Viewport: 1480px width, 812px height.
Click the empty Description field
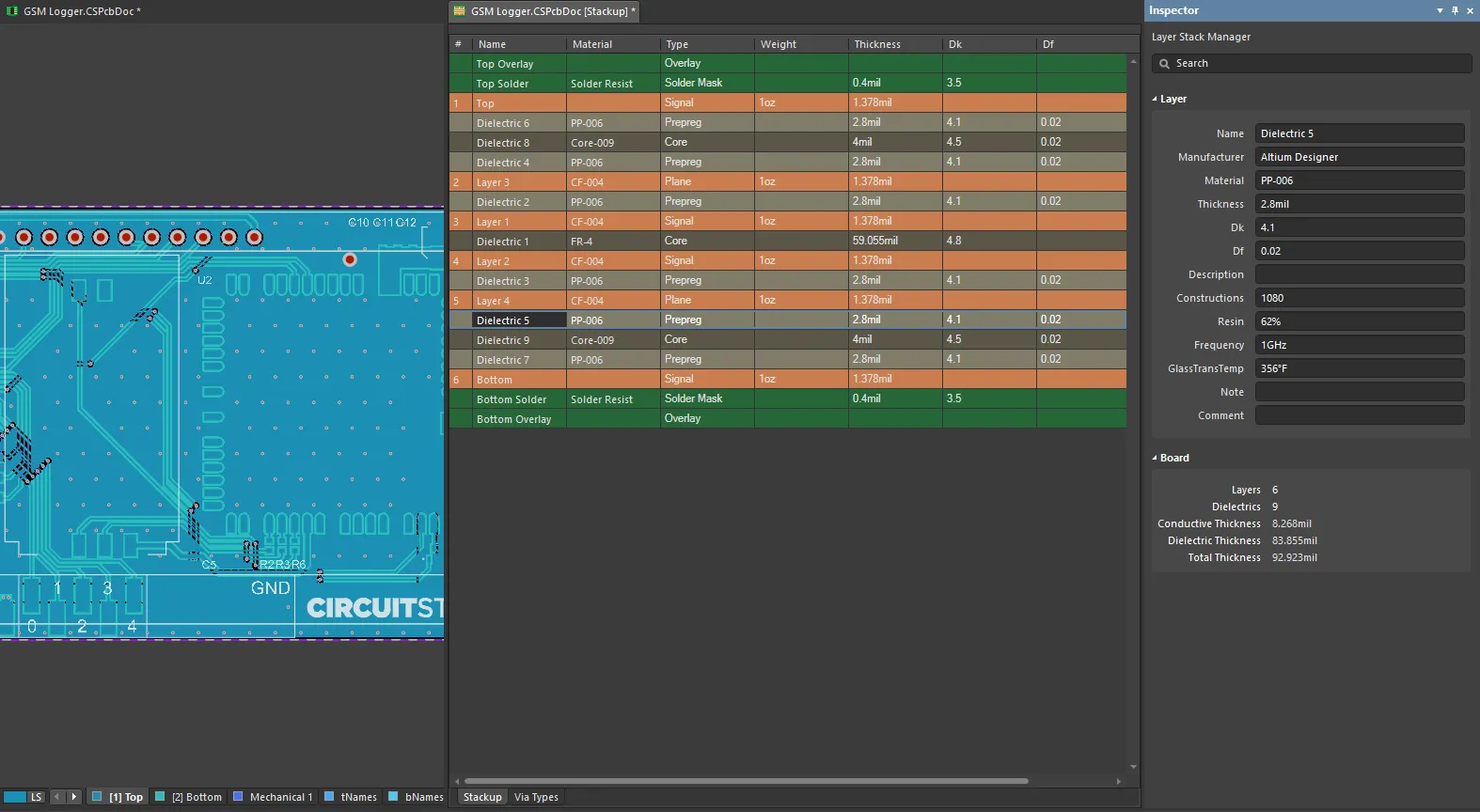point(1360,274)
